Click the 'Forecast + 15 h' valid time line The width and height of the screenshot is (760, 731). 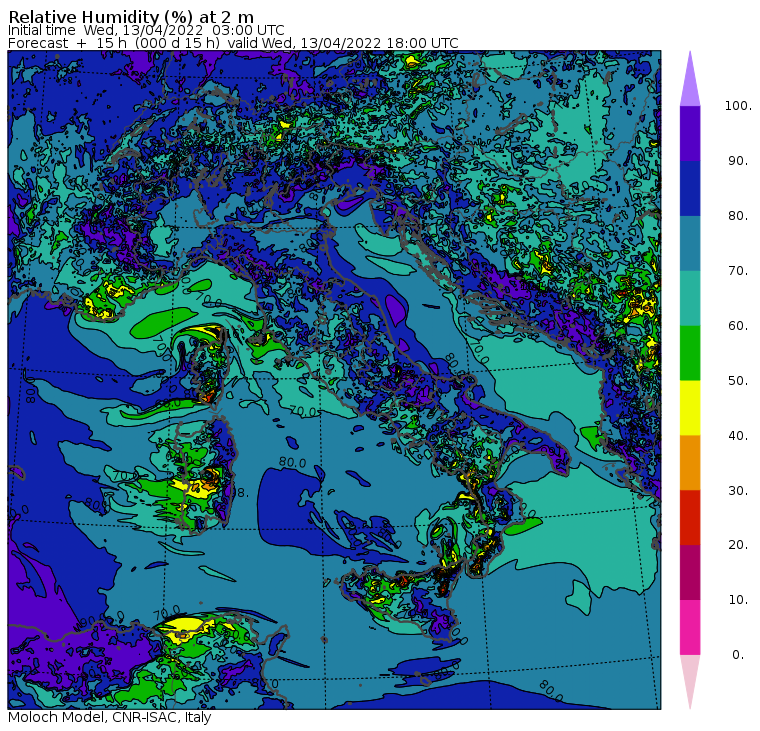[x=233, y=43]
